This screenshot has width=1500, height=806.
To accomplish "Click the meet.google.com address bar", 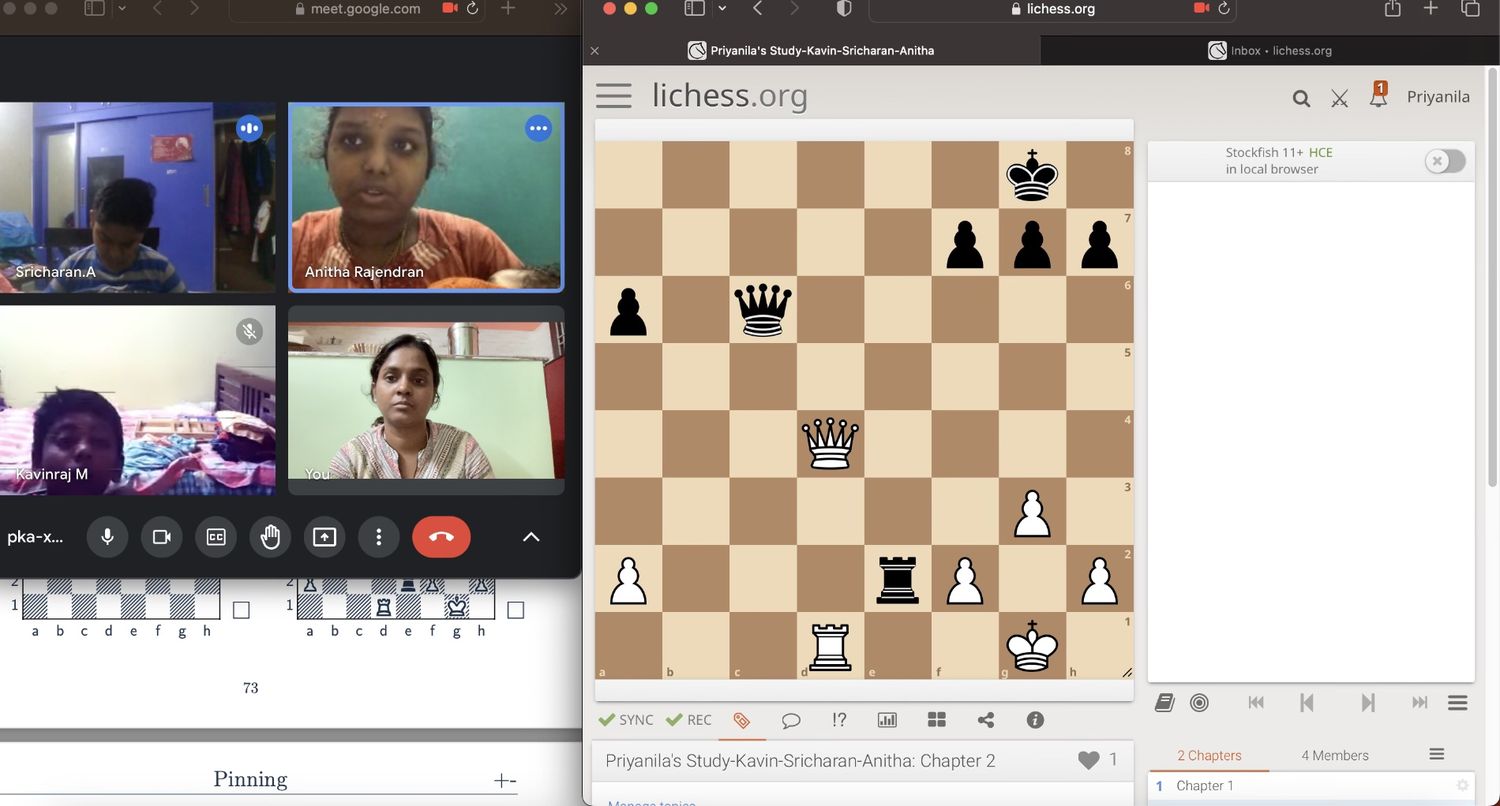I will tap(357, 9).
